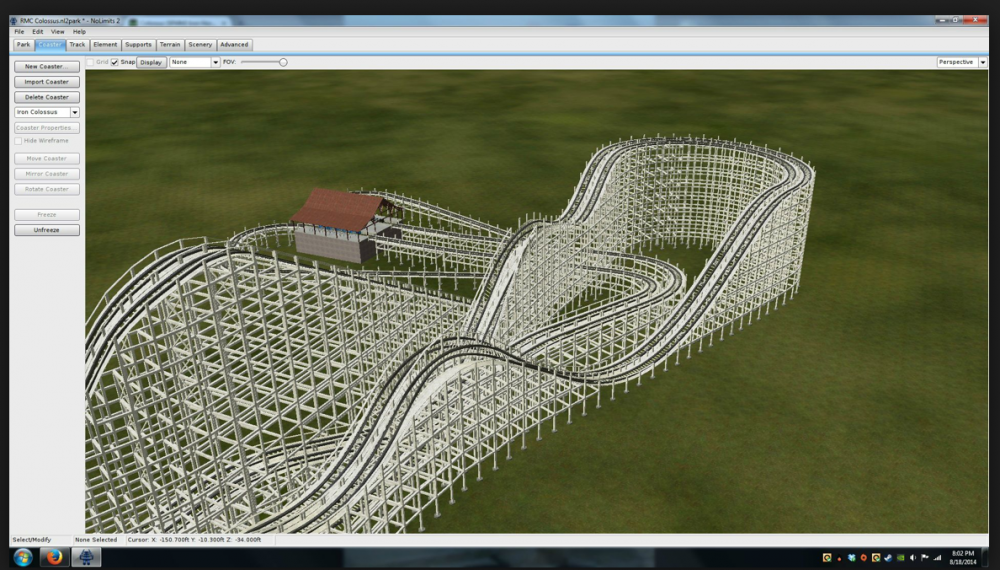
Task: Click the NoLimits app icon in title bar
Action: [x=14, y=20]
